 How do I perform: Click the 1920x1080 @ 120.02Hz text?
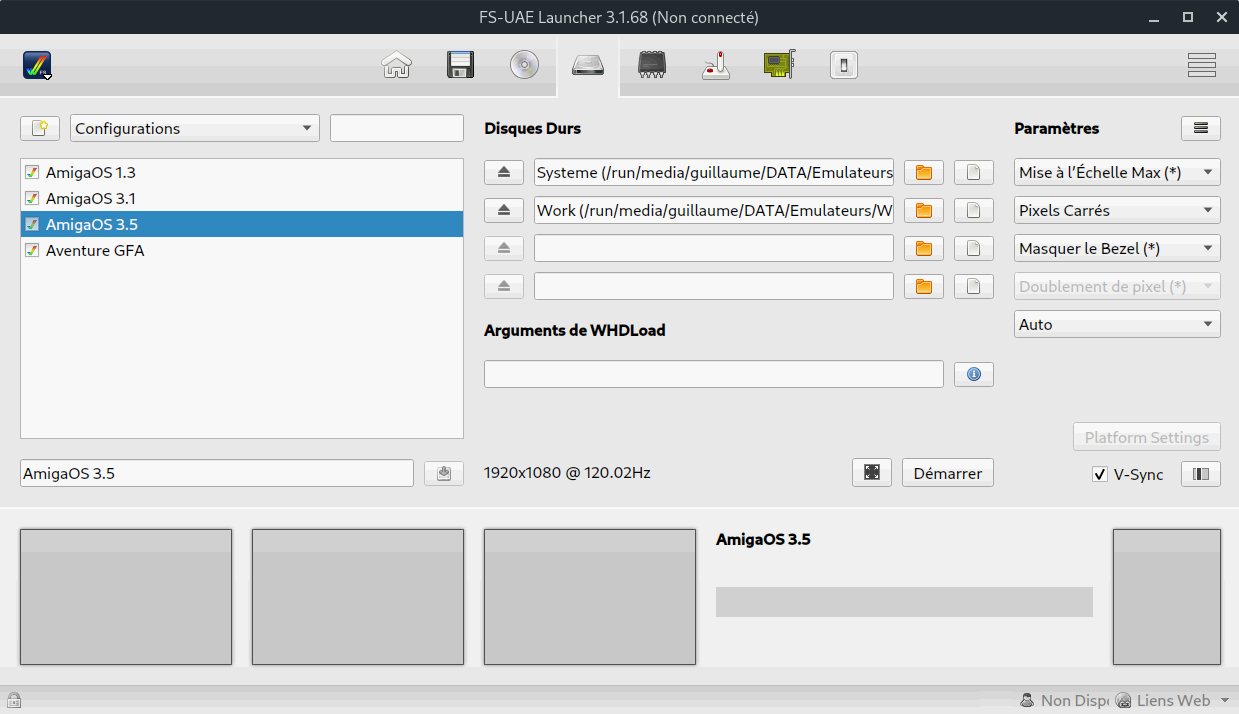pyautogui.click(x=567, y=473)
